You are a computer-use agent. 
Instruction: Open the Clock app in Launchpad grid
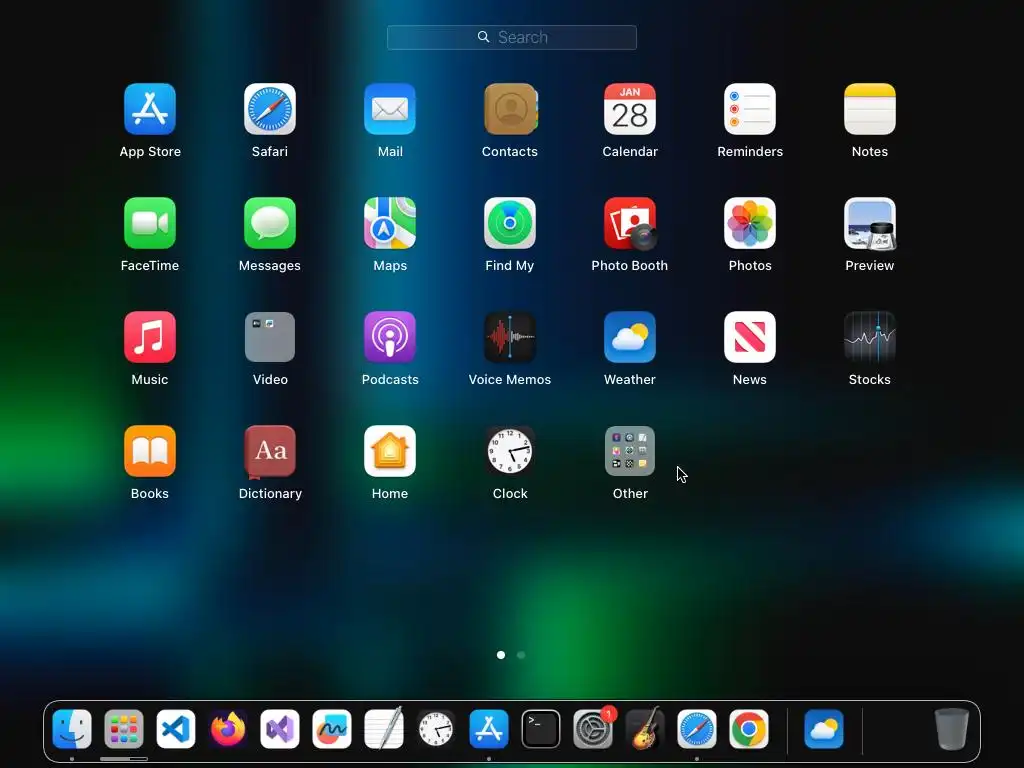tap(510, 451)
